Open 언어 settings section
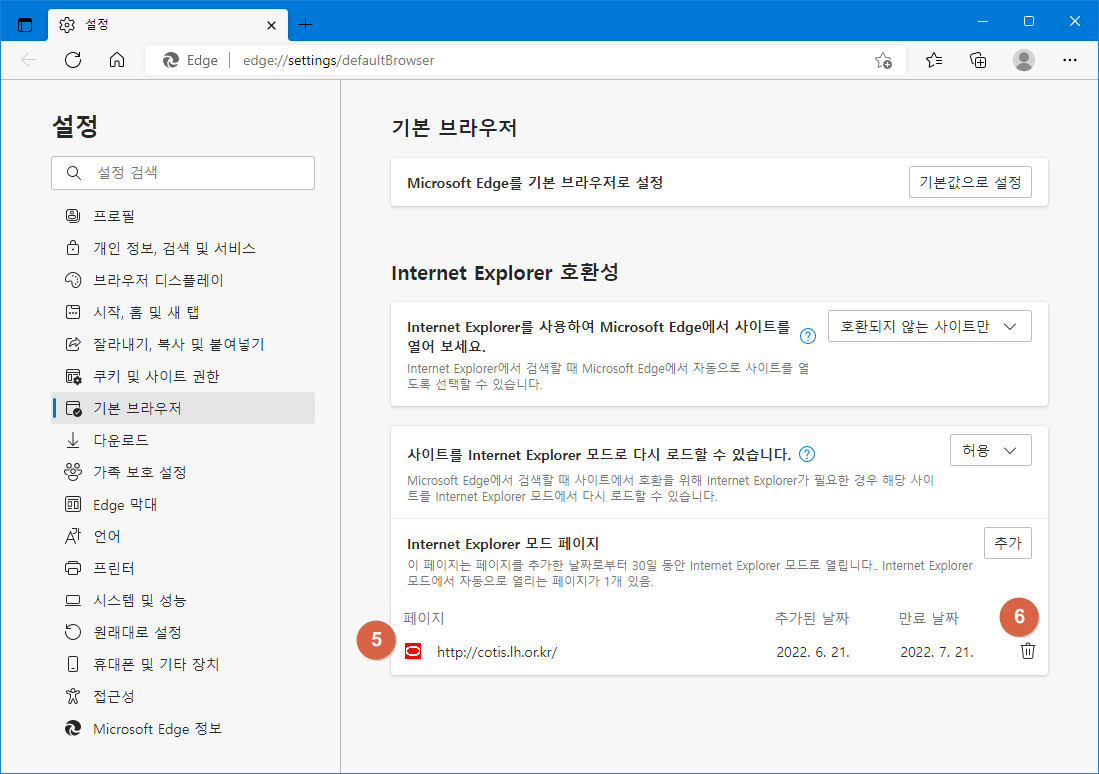 (x=183, y=536)
